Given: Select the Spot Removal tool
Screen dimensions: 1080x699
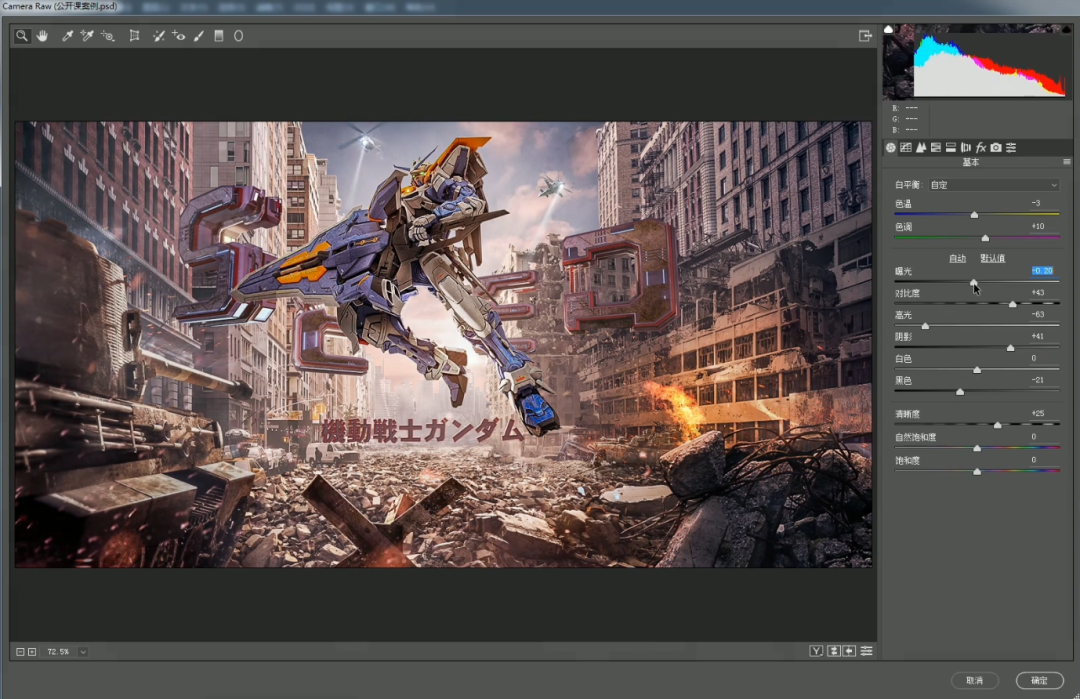Looking at the screenshot, I should coord(158,36).
